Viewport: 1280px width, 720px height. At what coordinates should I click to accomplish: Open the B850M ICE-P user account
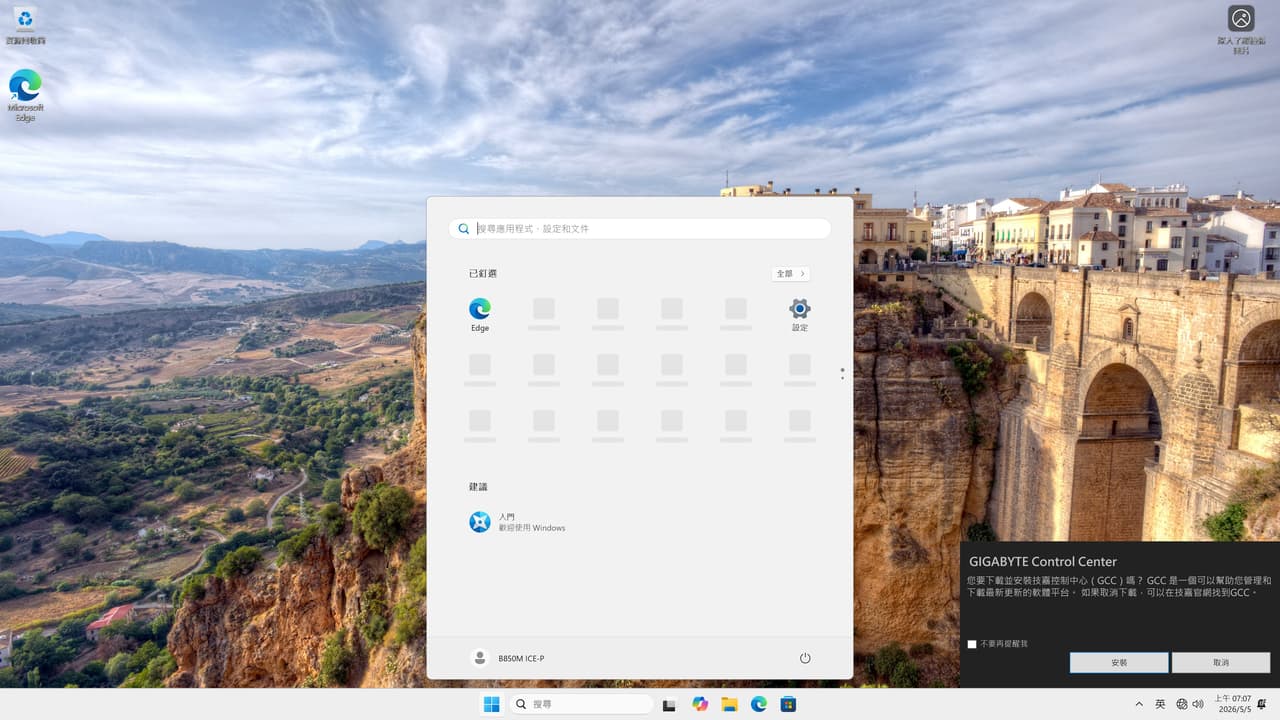pos(508,658)
